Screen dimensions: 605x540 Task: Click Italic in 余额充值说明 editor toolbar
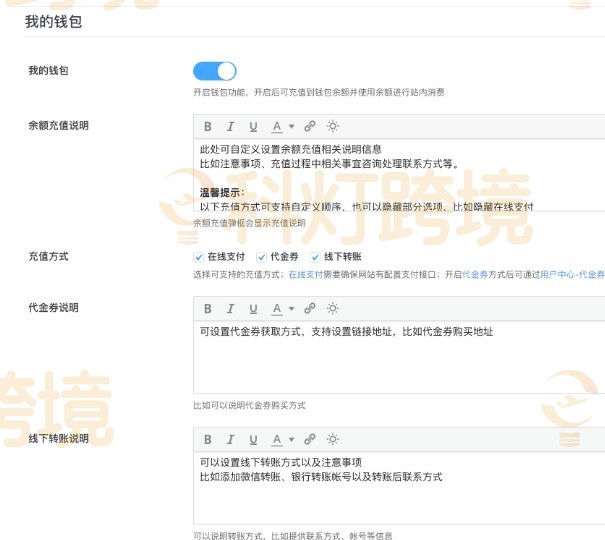[x=230, y=127]
